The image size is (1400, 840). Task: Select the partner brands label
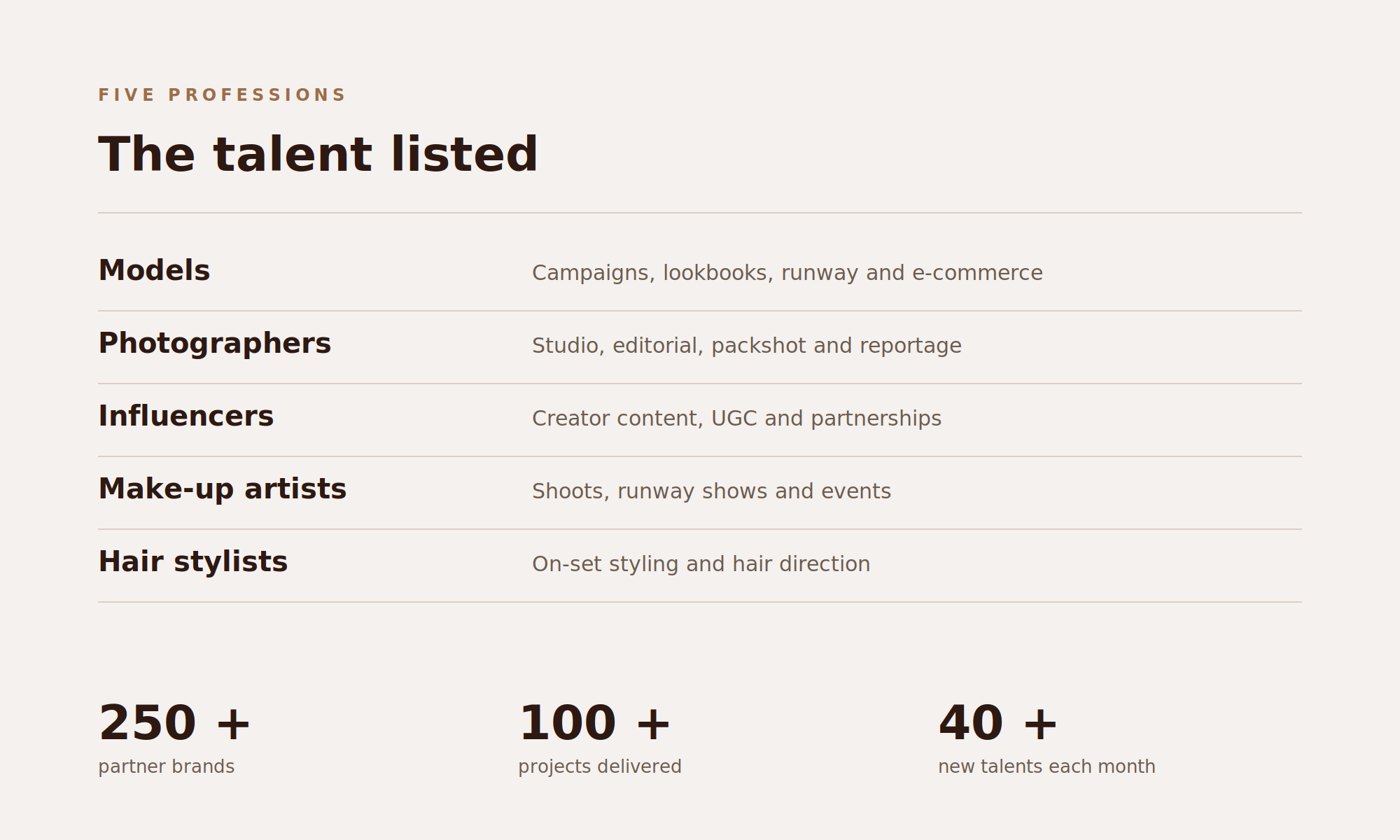pyautogui.click(x=166, y=767)
